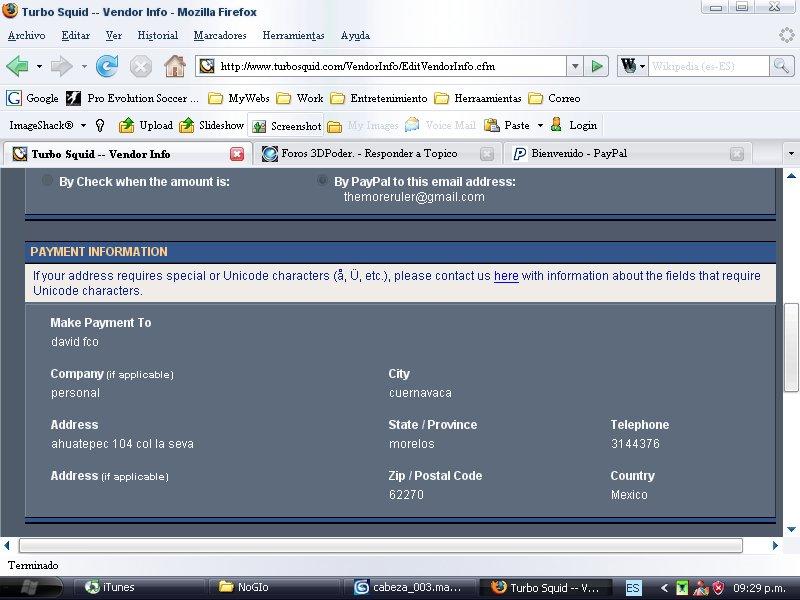
Task: Show hidden system tray icons arrow
Action: (664, 588)
